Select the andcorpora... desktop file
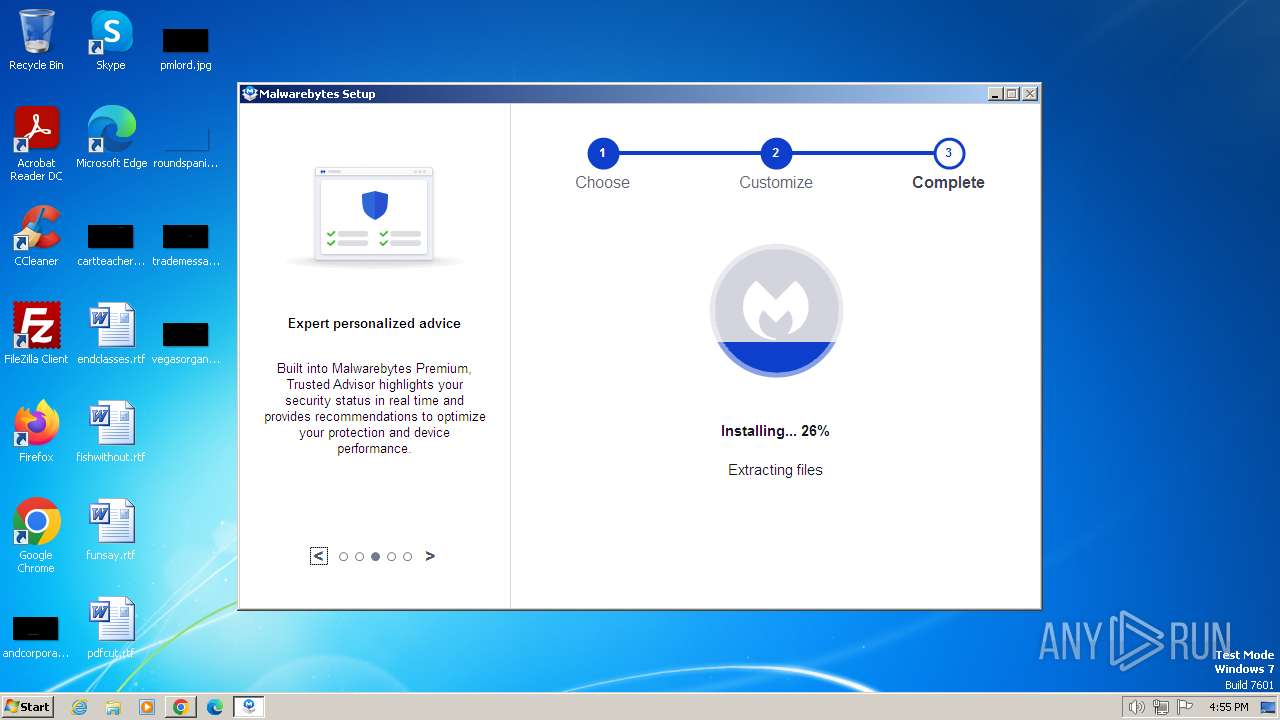The height and width of the screenshot is (720, 1280). pos(36,637)
